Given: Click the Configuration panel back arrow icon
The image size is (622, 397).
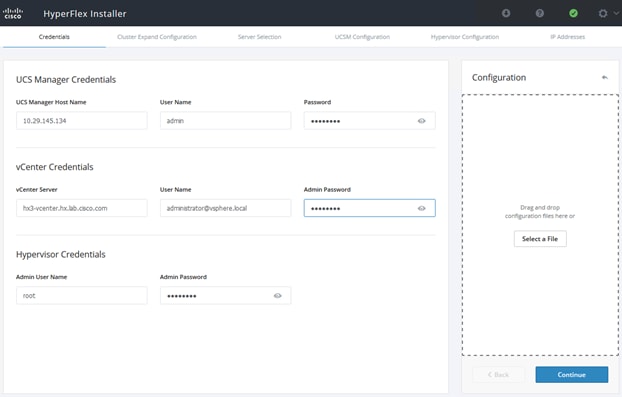Looking at the screenshot, I should tap(605, 77).
